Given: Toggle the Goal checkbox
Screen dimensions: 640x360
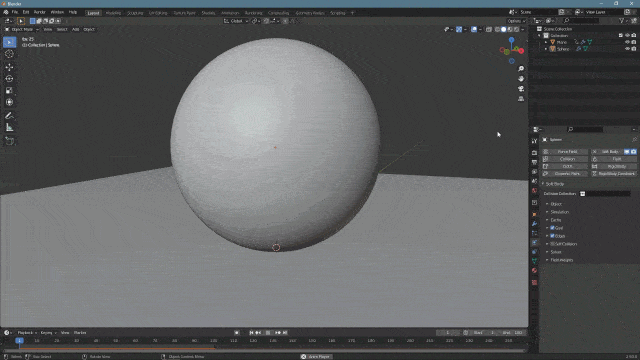Looking at the screenshot, I should (x=552, y=228).
